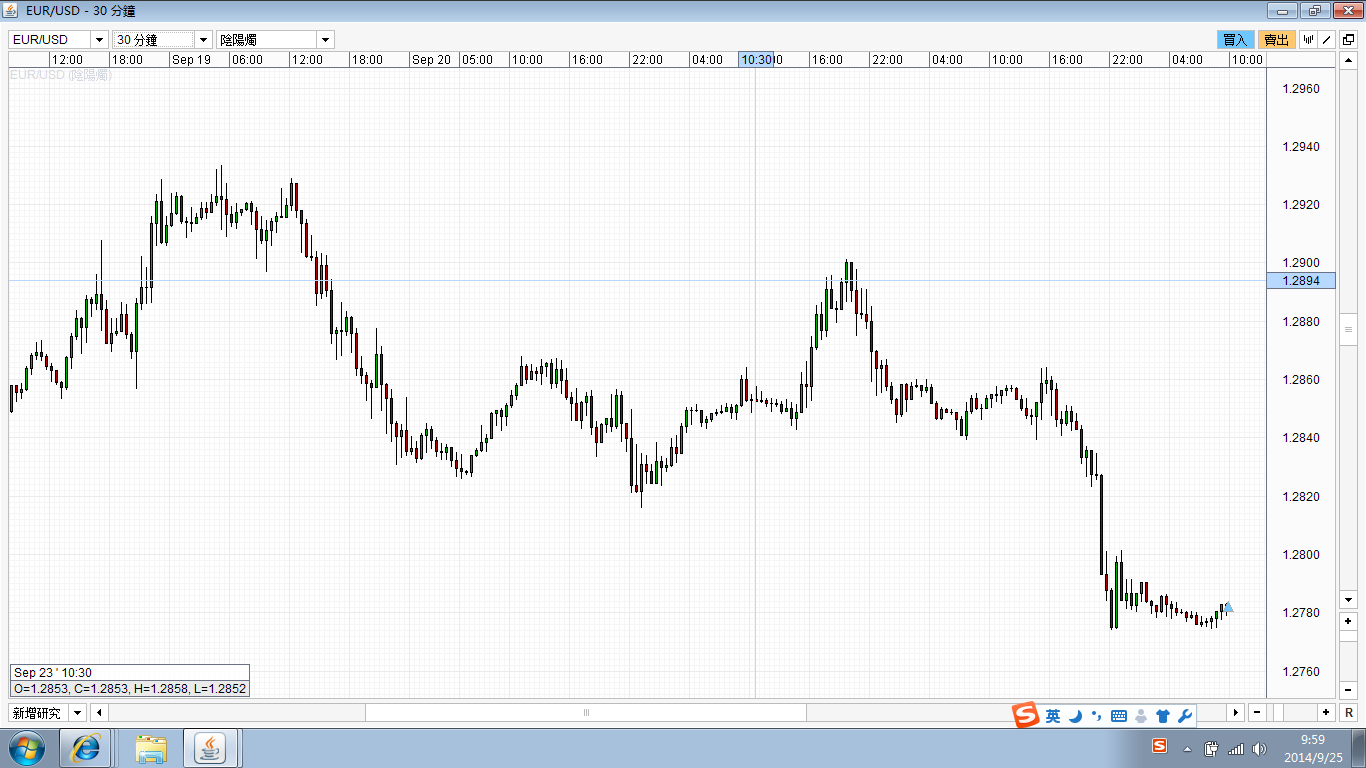Zoom in price axis with plus button
This screenshot has width=1366, height=768.
[x=1348, y=621]
